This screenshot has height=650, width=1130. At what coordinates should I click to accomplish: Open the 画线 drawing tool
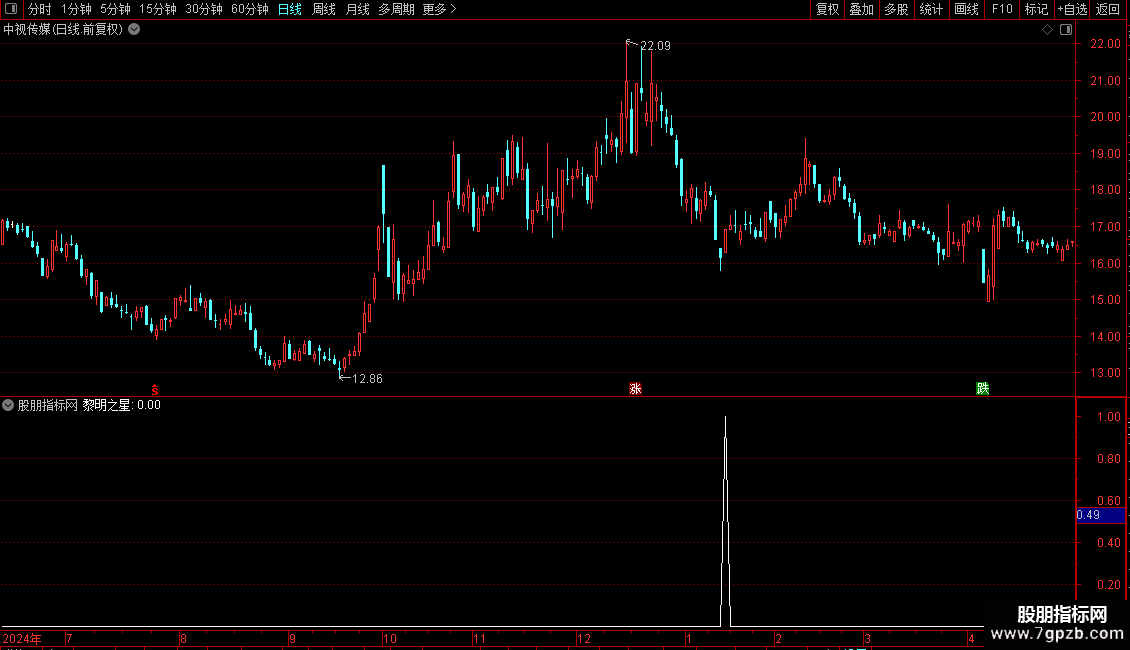click(966, 9)
